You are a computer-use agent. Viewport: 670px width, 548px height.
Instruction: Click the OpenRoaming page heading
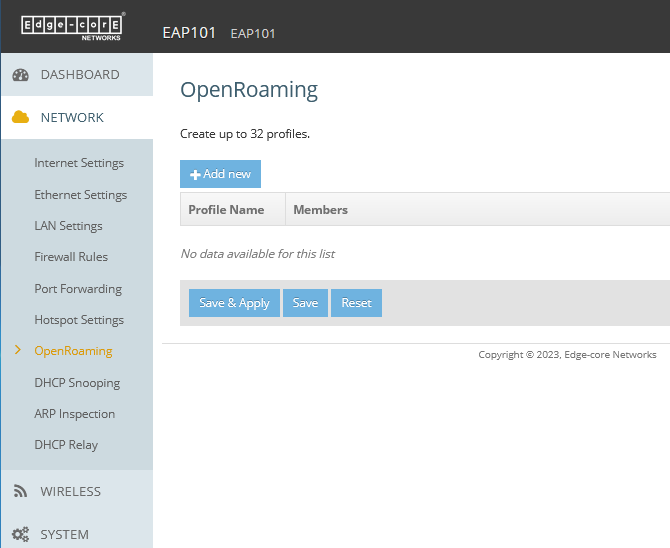[x=249, y=90]
